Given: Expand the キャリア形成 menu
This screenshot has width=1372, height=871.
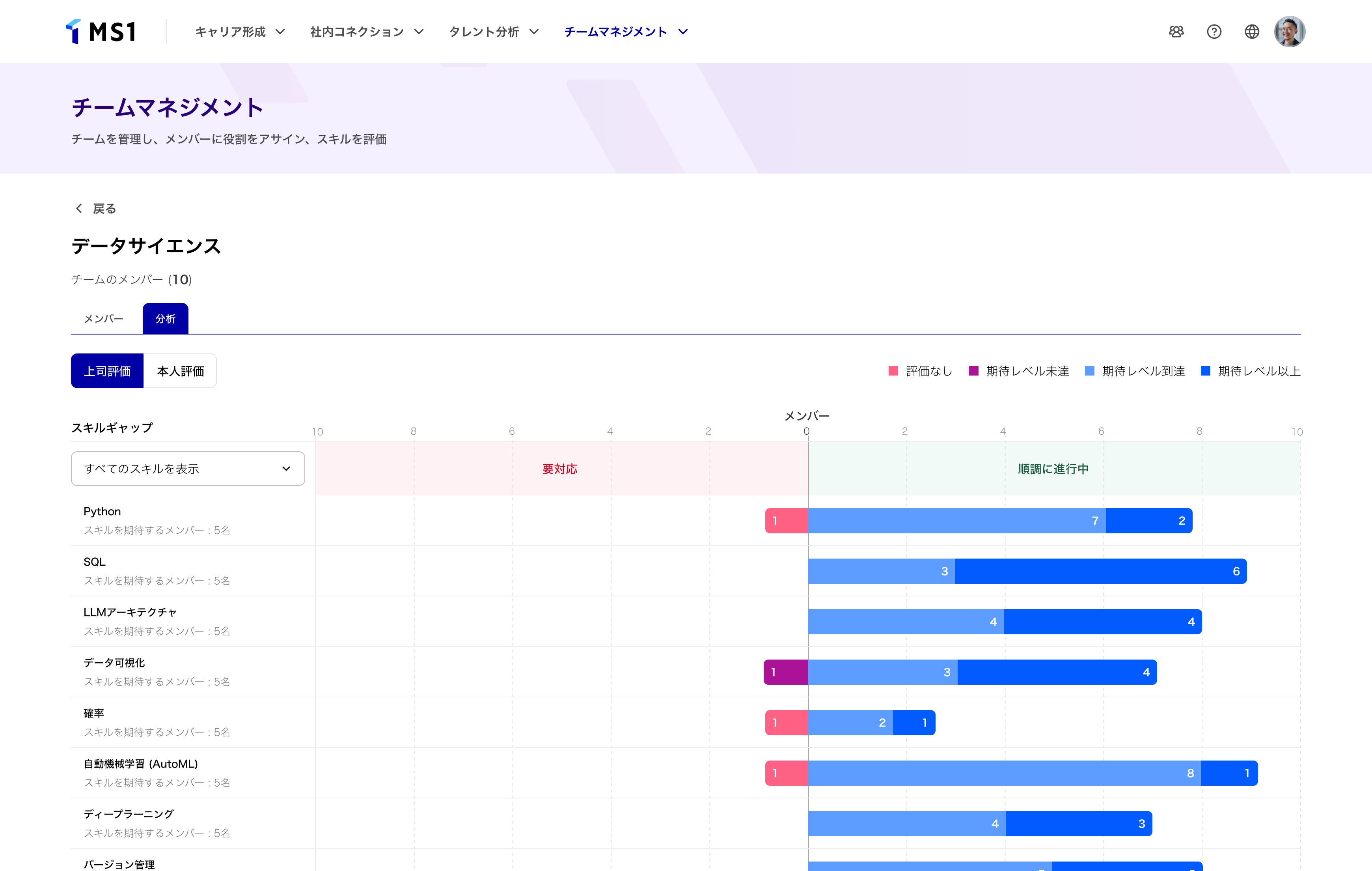Looking at the screenshot, I should click(x=240, y=31).
